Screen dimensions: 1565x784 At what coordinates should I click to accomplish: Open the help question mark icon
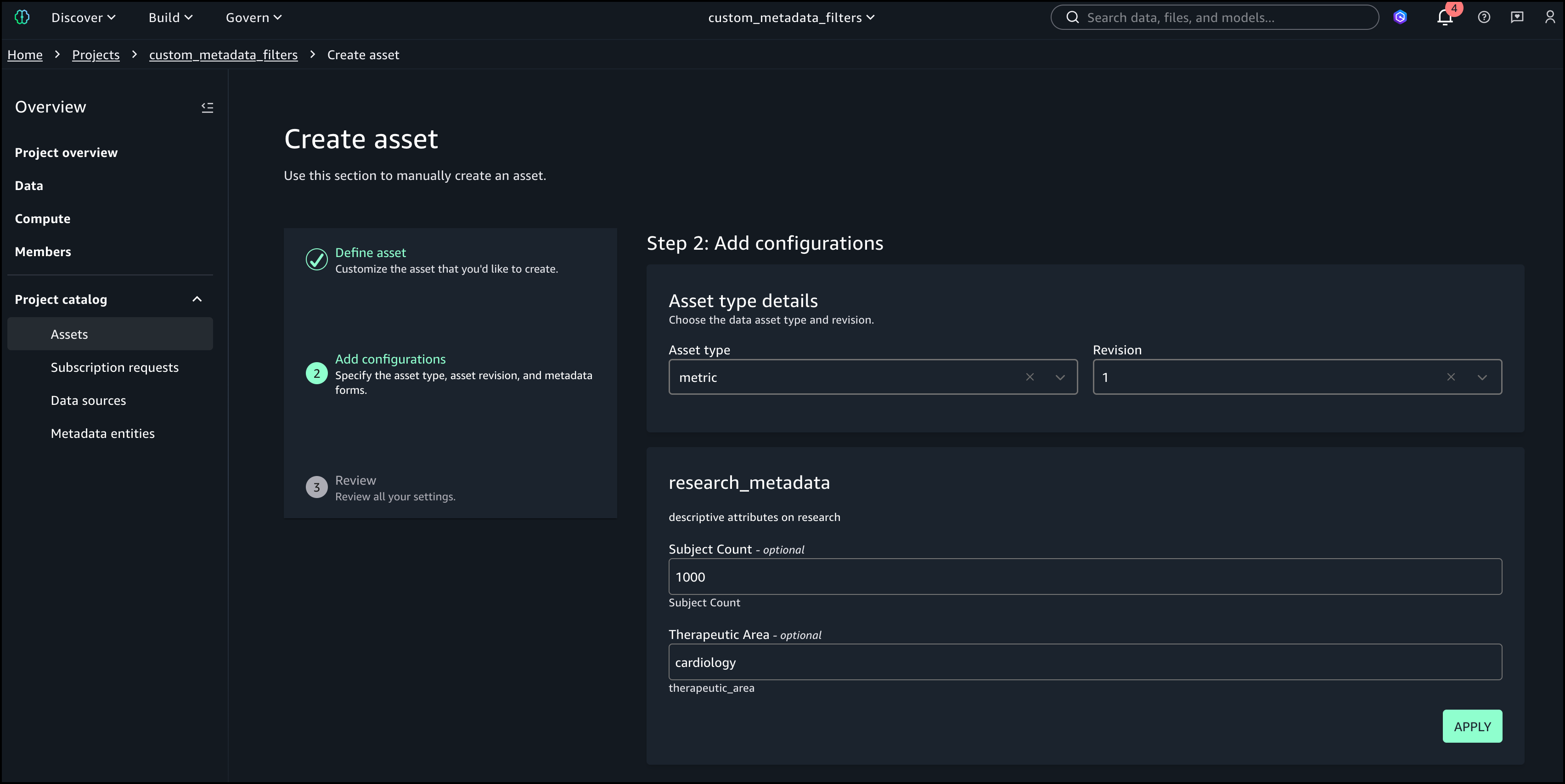pos(1484,17)
